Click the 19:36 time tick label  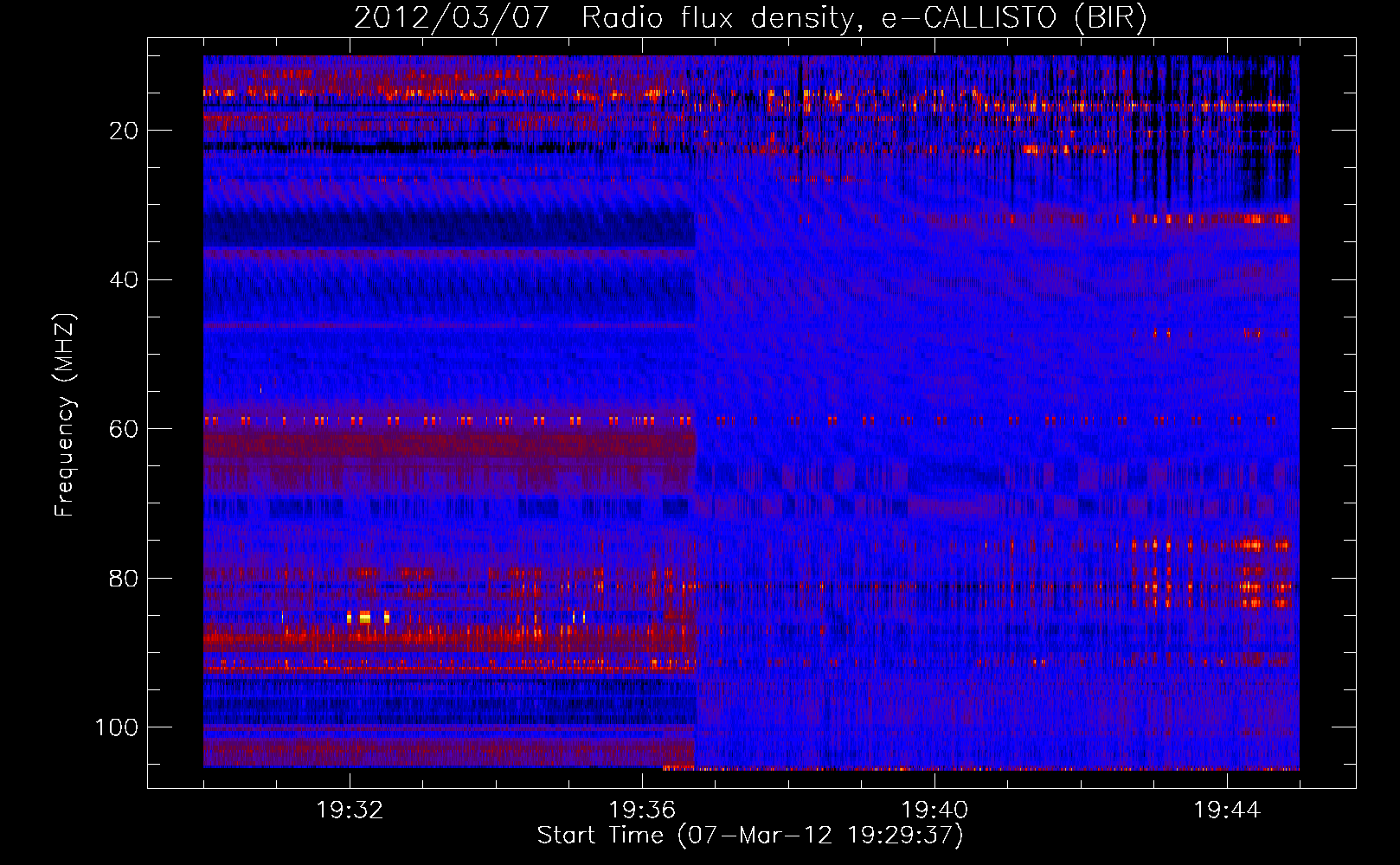point(642,811)
